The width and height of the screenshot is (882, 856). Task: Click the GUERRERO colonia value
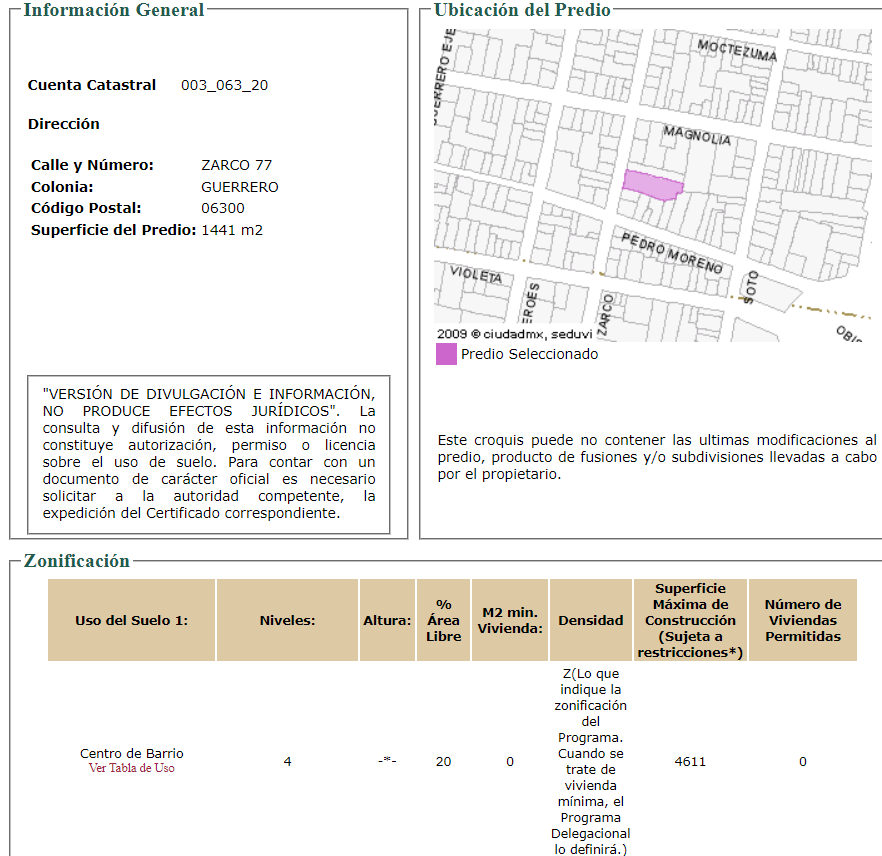240,187
